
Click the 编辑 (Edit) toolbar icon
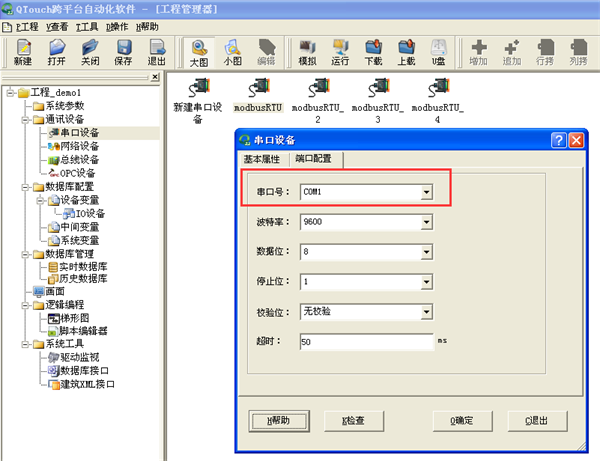pos(266,52)
